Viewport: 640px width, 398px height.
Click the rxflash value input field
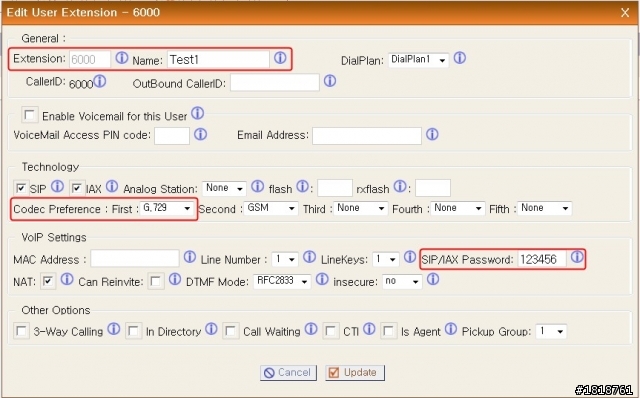[433, 188]
